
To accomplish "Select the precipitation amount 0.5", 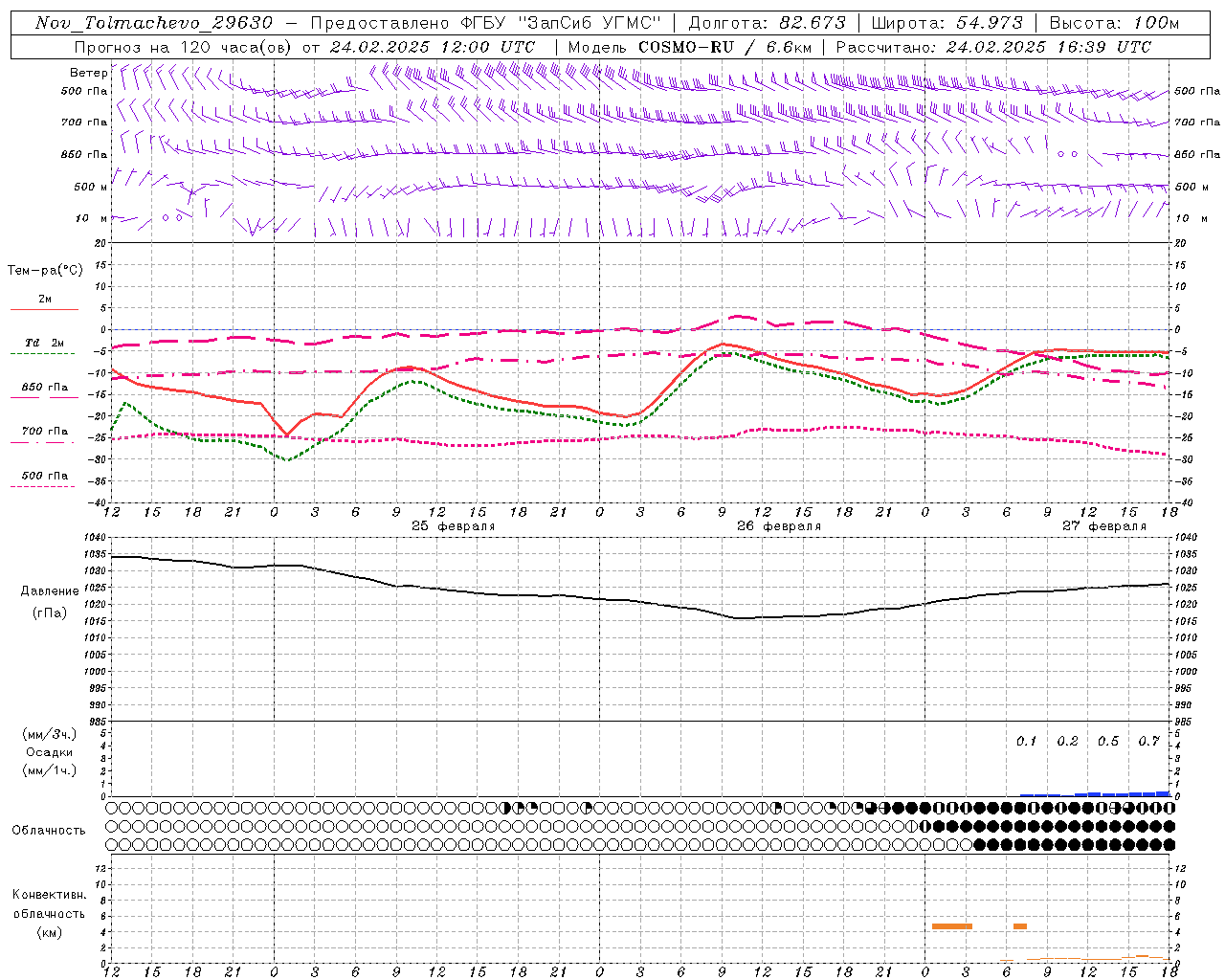I will coord(1108,741).
